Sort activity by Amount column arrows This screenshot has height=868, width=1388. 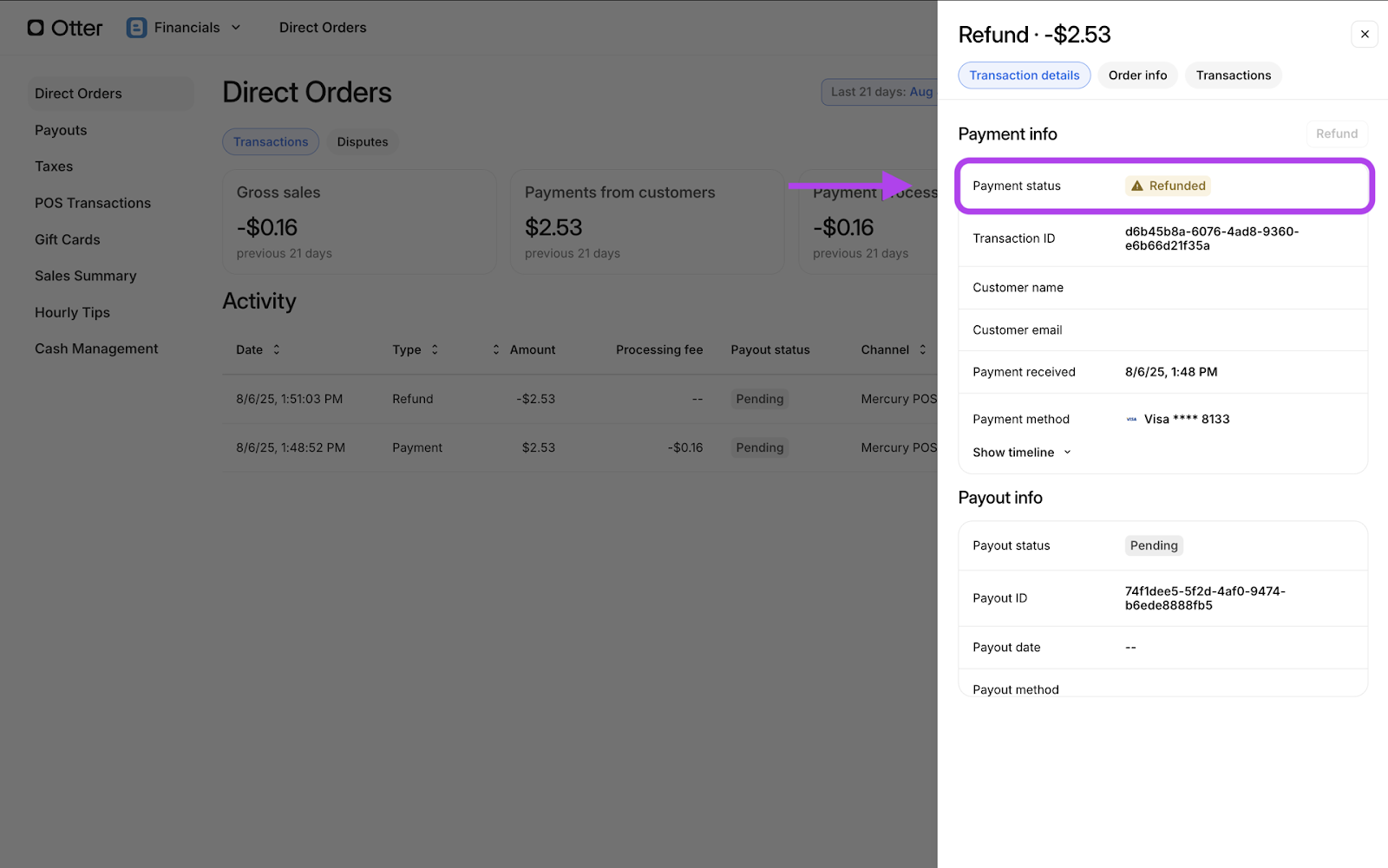(496, 349)
